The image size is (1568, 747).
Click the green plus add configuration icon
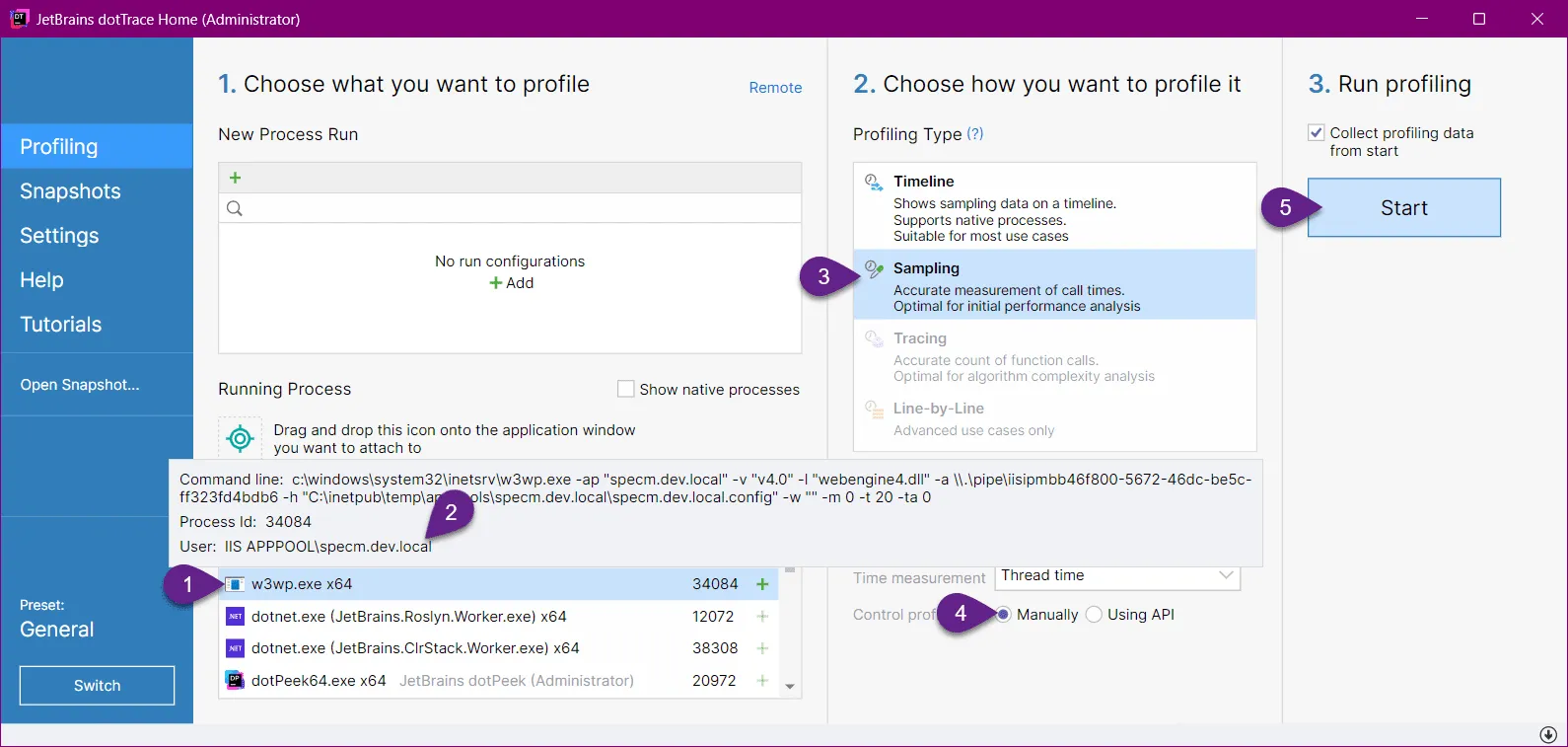tap(235, 178)
